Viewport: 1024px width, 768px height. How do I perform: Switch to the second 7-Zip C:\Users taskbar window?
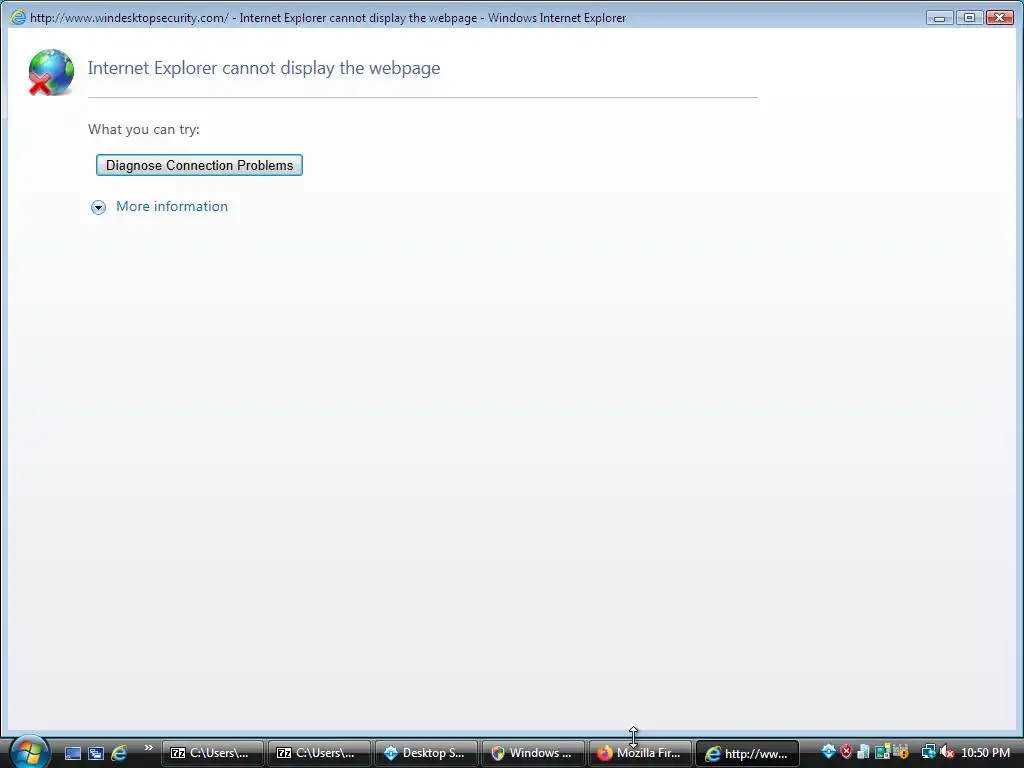319,753
